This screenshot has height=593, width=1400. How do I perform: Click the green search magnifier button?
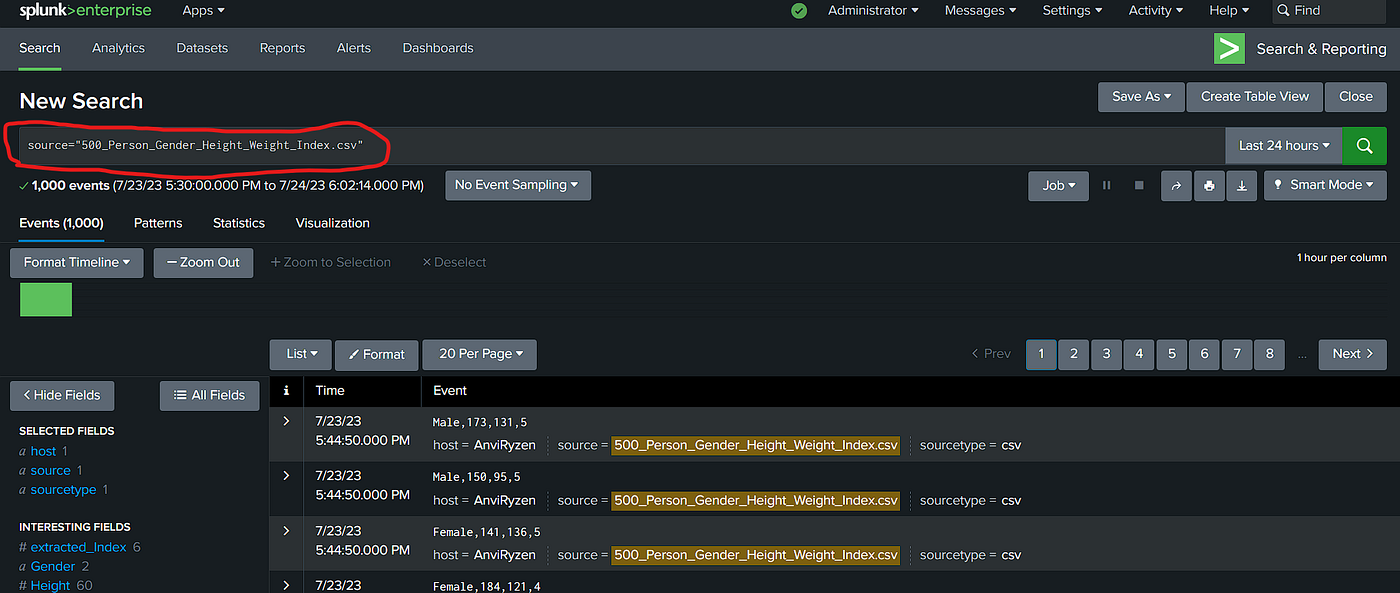pyautogui.click(x=1364, y=145)
